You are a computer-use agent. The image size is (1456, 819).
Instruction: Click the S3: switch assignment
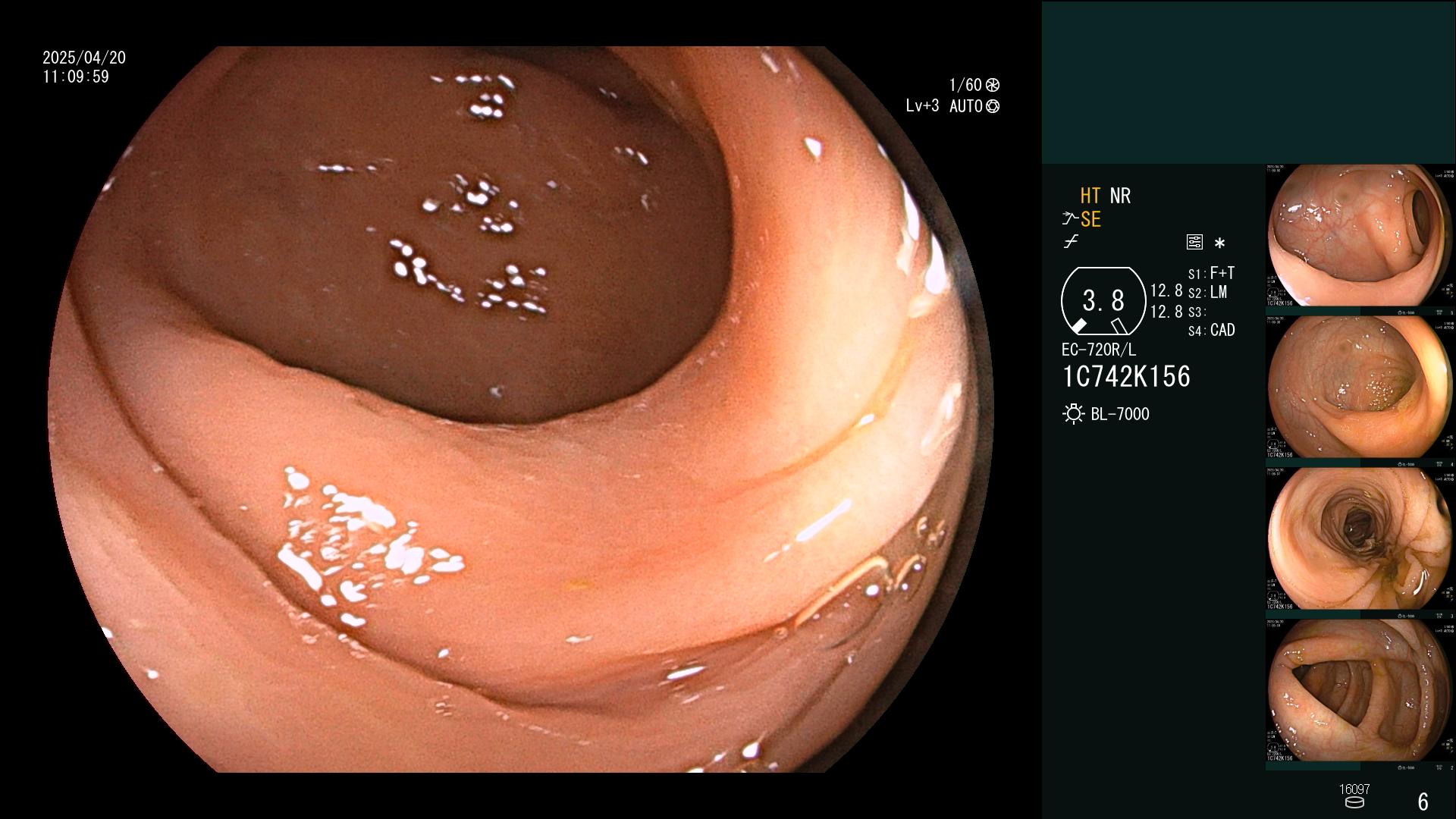point(1196,312)
